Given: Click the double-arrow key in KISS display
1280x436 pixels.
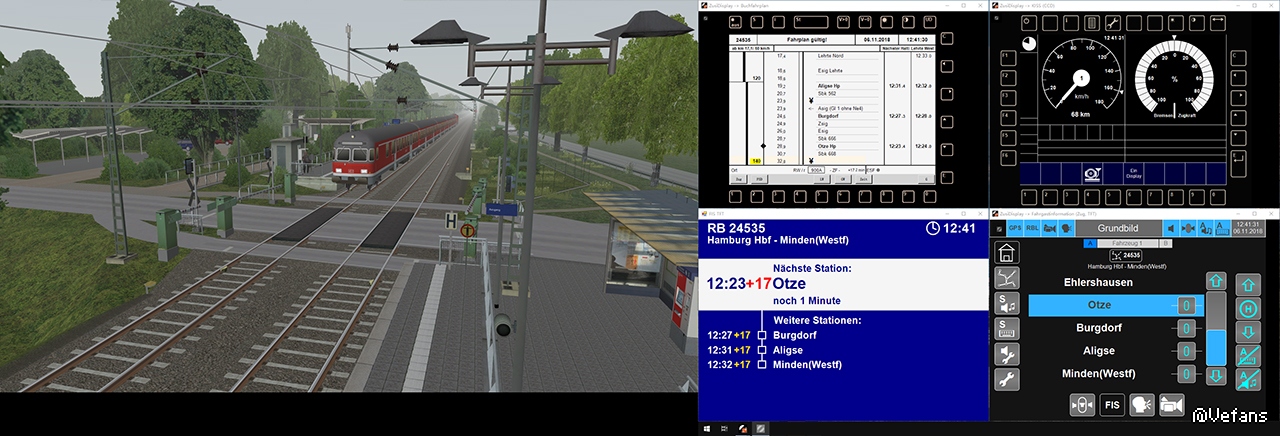Looking at the screenshot, I should (x=1218, y=23).
